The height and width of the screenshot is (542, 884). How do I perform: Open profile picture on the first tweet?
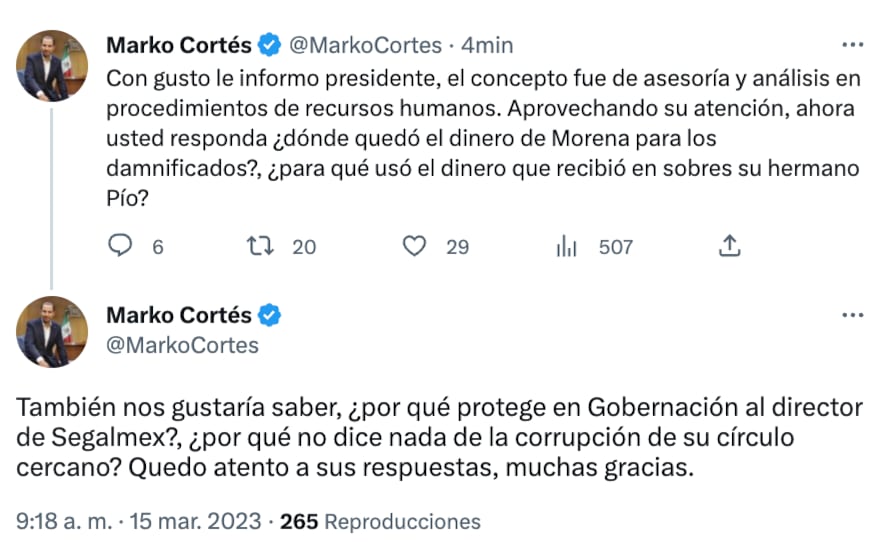click(x=51, y=72)
